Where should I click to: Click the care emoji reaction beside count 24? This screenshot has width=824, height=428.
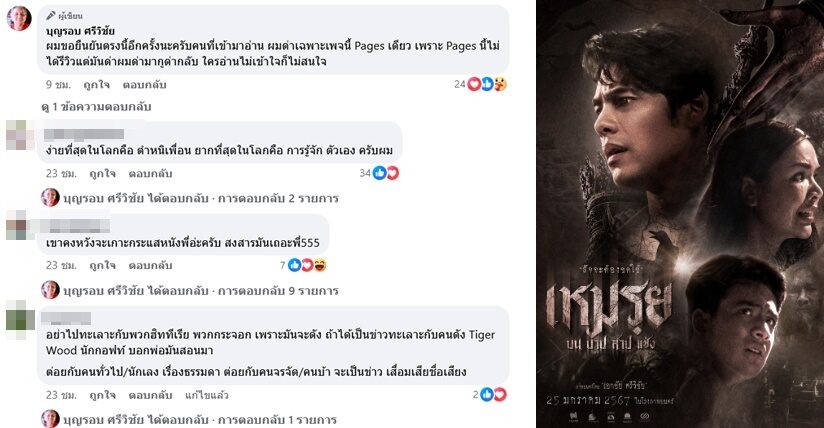pyautogui.click(x=500, y=84)
